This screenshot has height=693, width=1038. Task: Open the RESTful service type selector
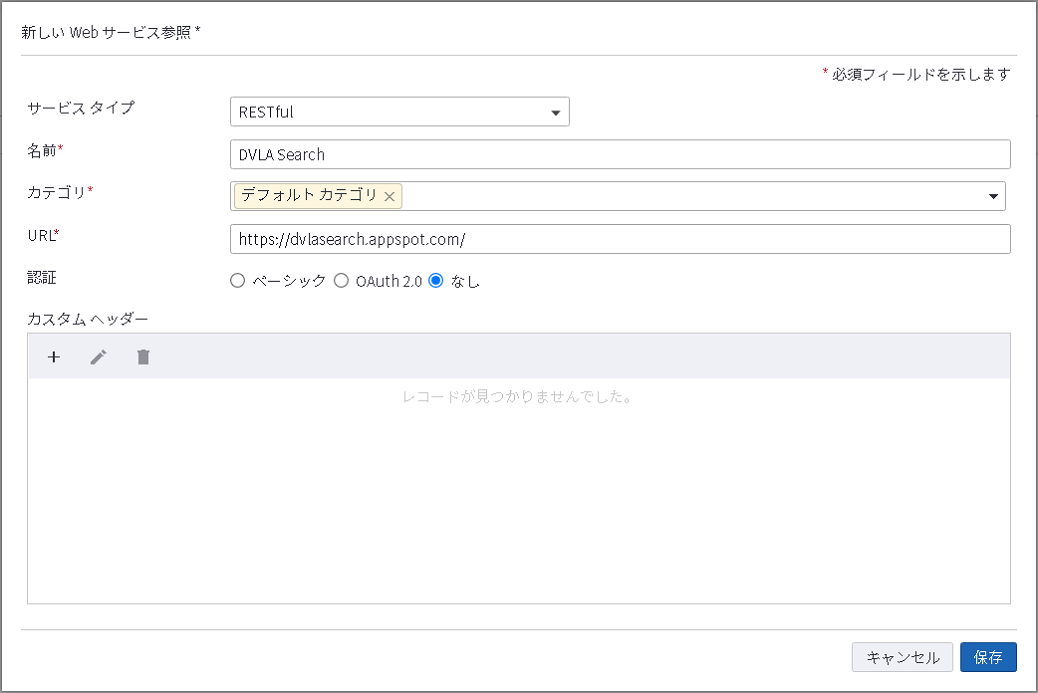(400, 111)
